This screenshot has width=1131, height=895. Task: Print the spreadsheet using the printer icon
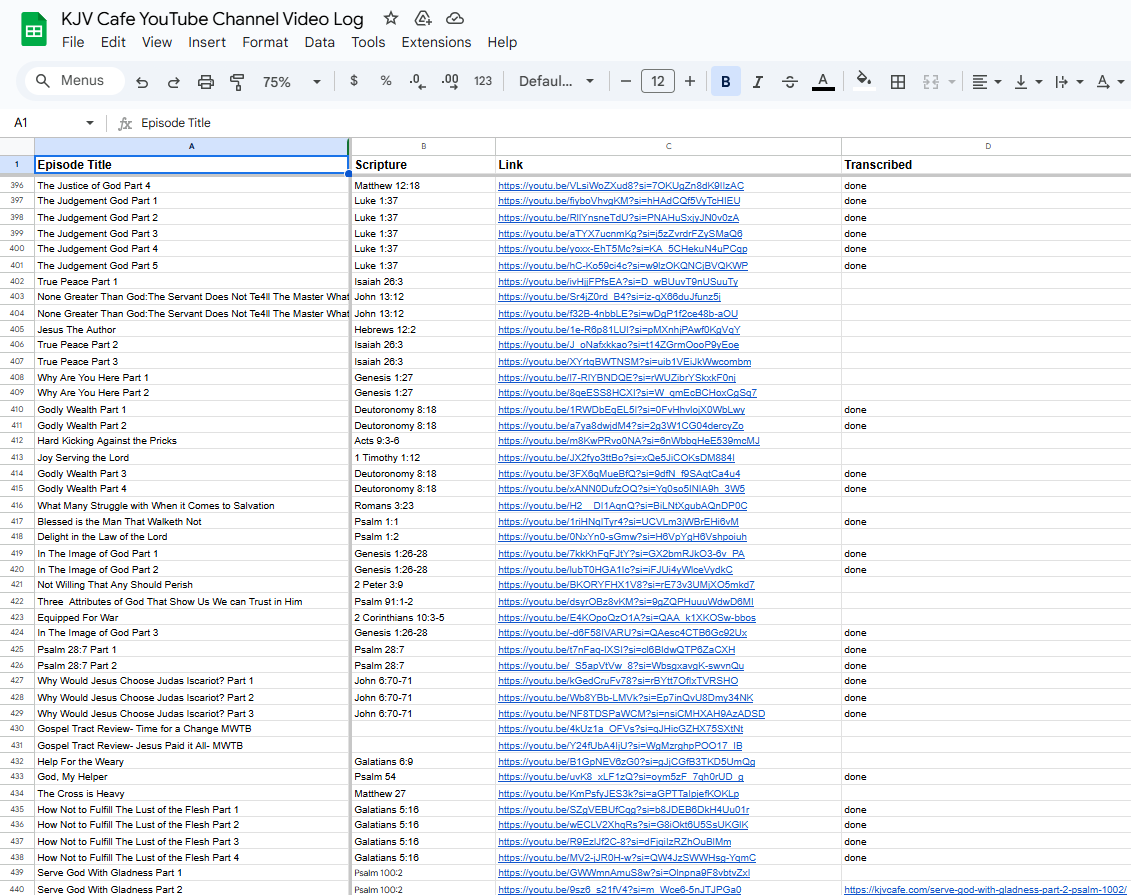tap(206, 81)
